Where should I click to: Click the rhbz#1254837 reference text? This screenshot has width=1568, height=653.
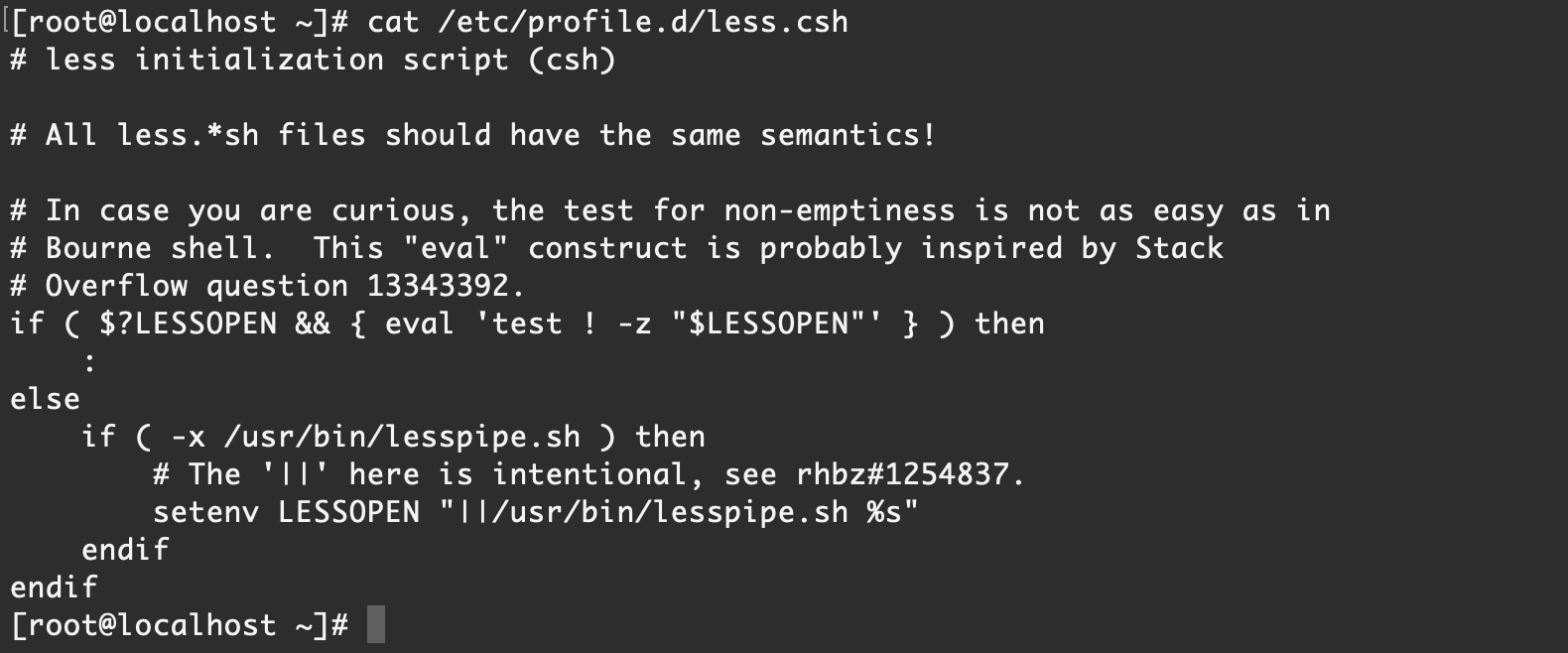902,474
